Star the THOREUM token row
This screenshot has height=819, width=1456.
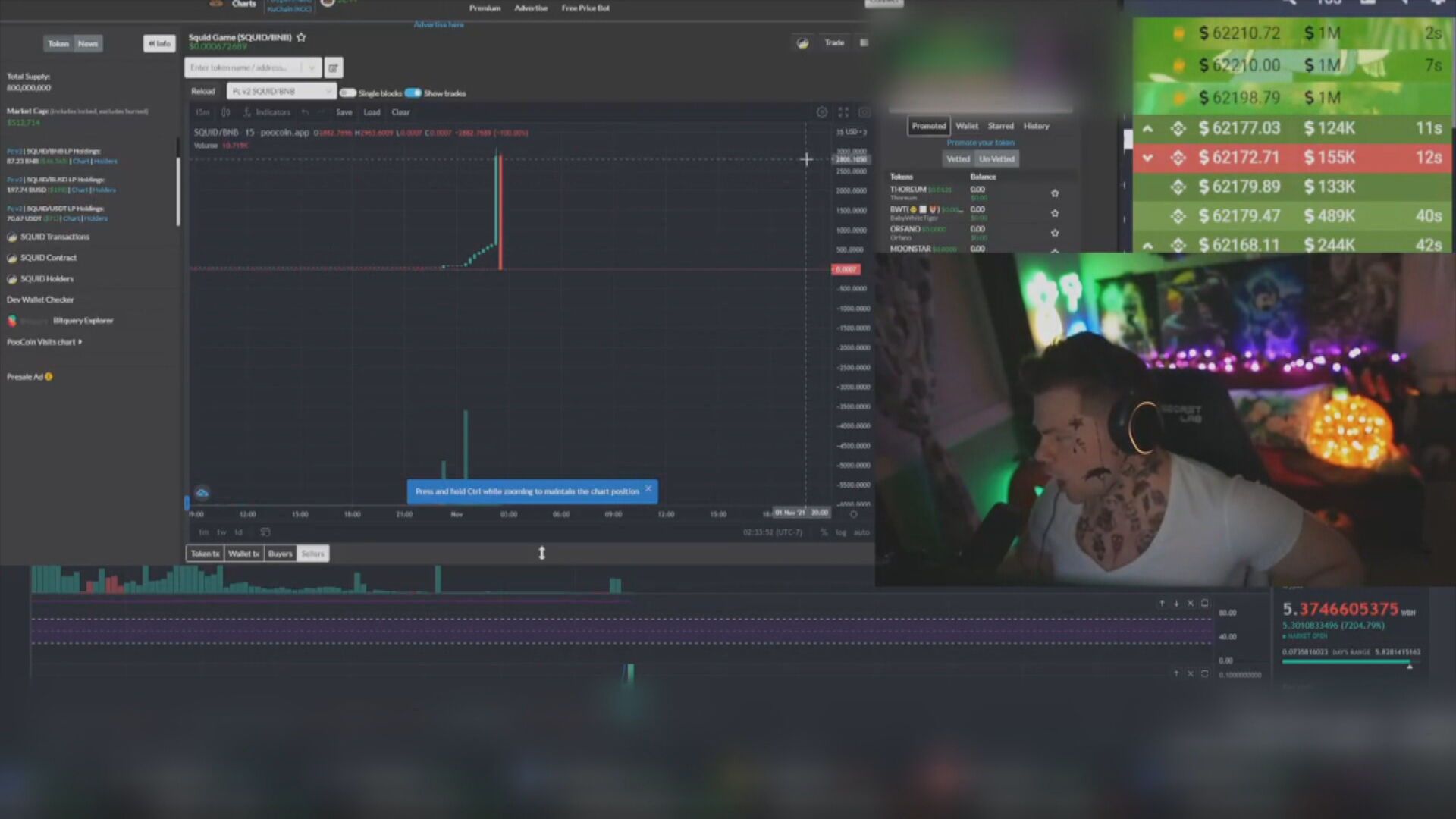[x=1055, y=193]
